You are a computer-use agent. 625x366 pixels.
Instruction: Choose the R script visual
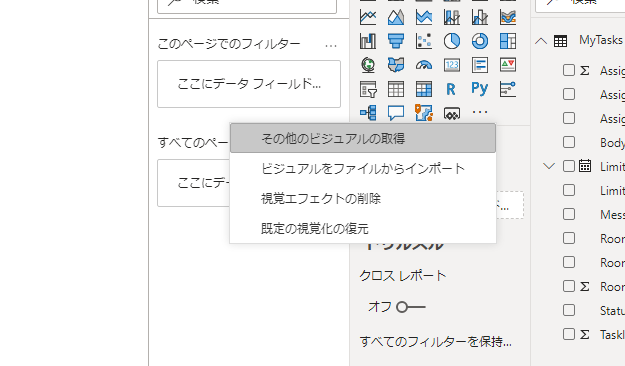coord(451,89)
